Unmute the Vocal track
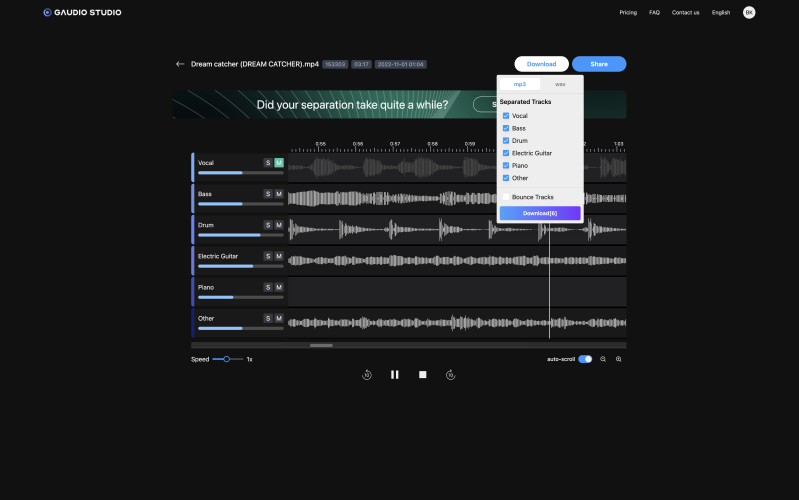This screenshot has height=500, width=799. [279, 163]
